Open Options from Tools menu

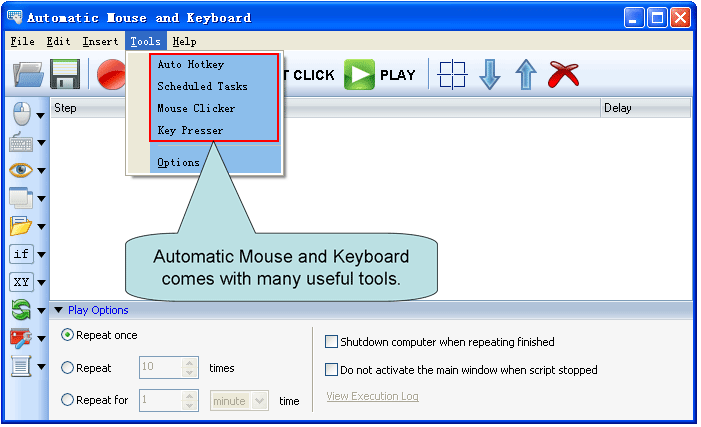tap(178, 163)
